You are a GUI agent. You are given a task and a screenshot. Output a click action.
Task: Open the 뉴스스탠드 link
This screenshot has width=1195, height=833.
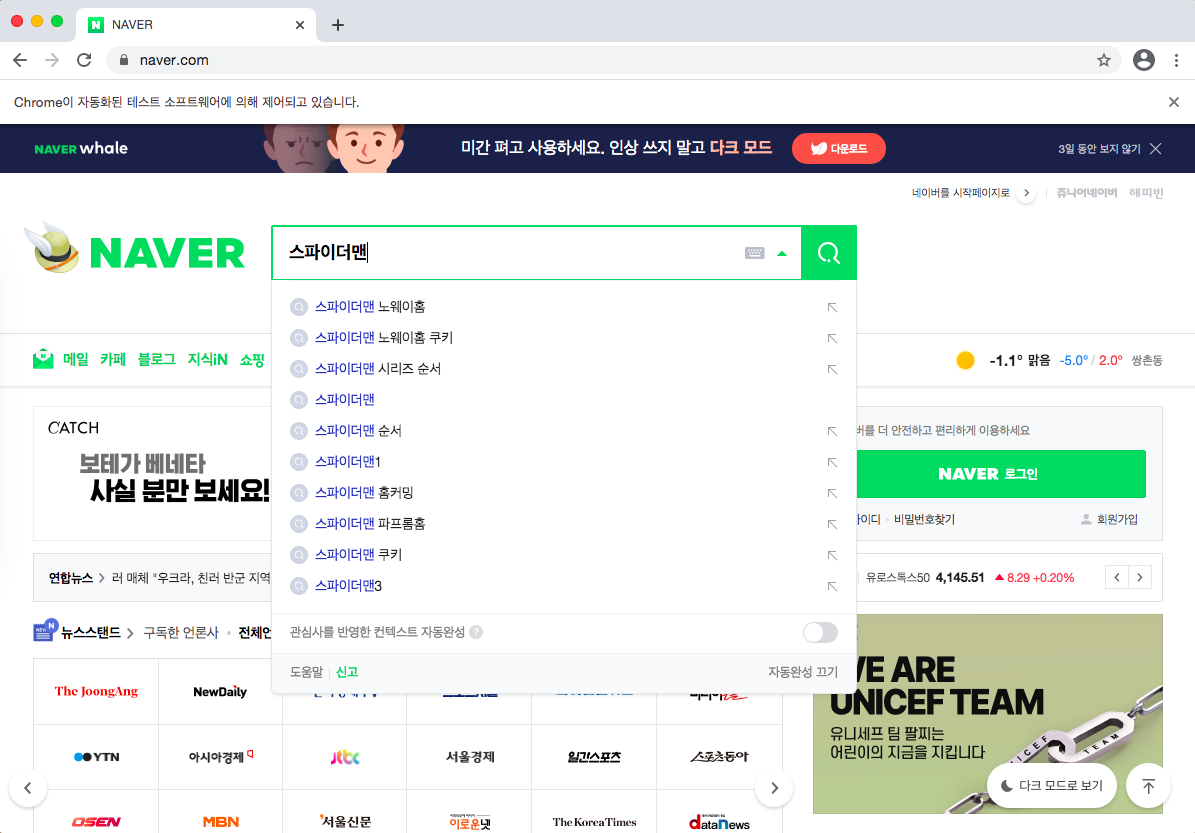[91, 632]
